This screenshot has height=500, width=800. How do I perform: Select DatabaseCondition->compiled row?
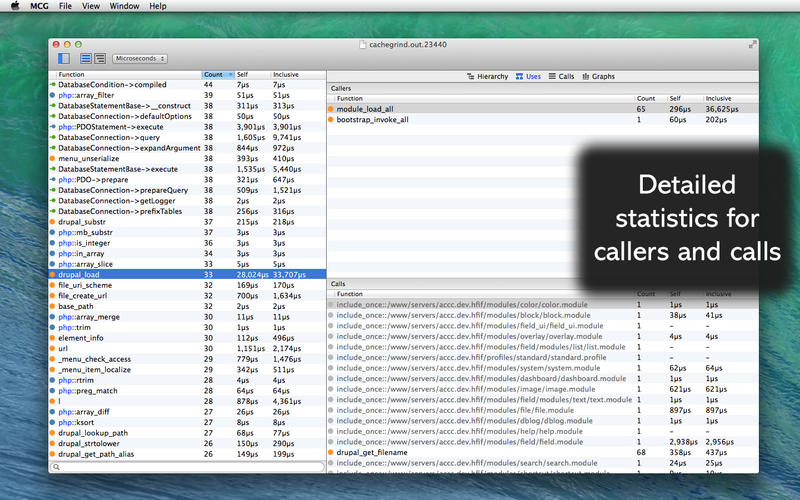pyautogui.click(x=187, y=85)
